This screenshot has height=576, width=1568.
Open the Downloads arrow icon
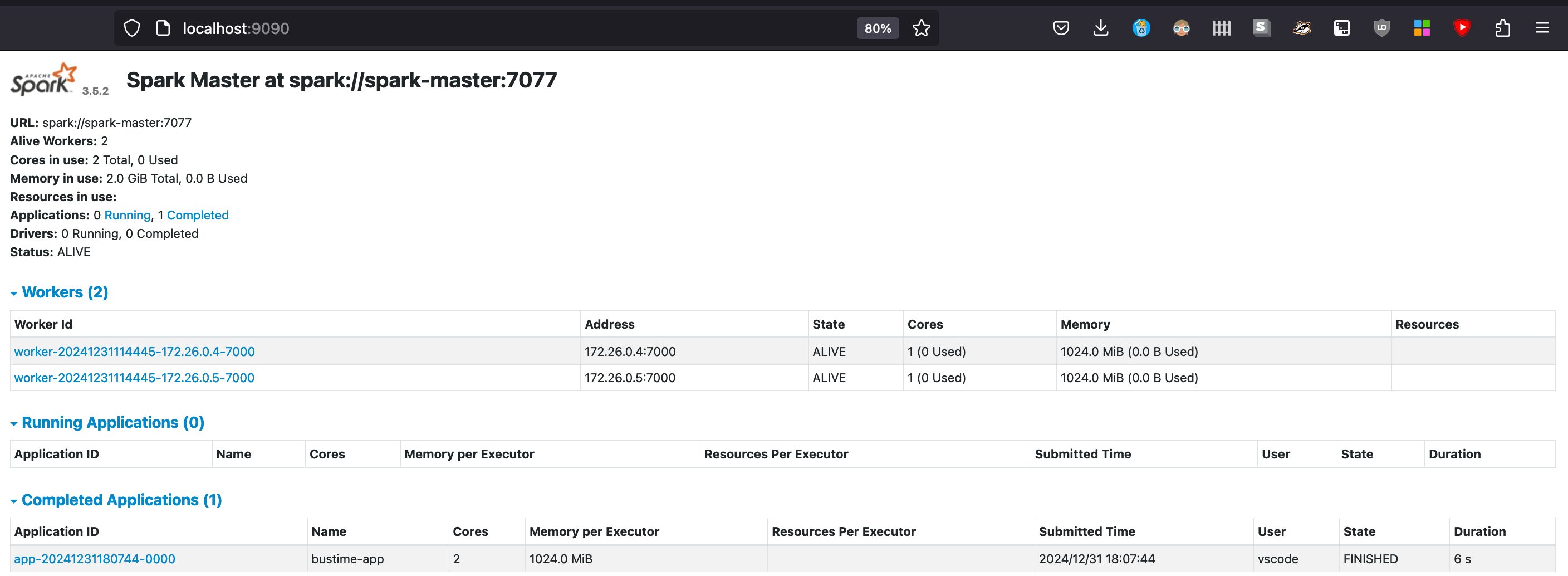pyautogui.click(x=1100, y=28)
